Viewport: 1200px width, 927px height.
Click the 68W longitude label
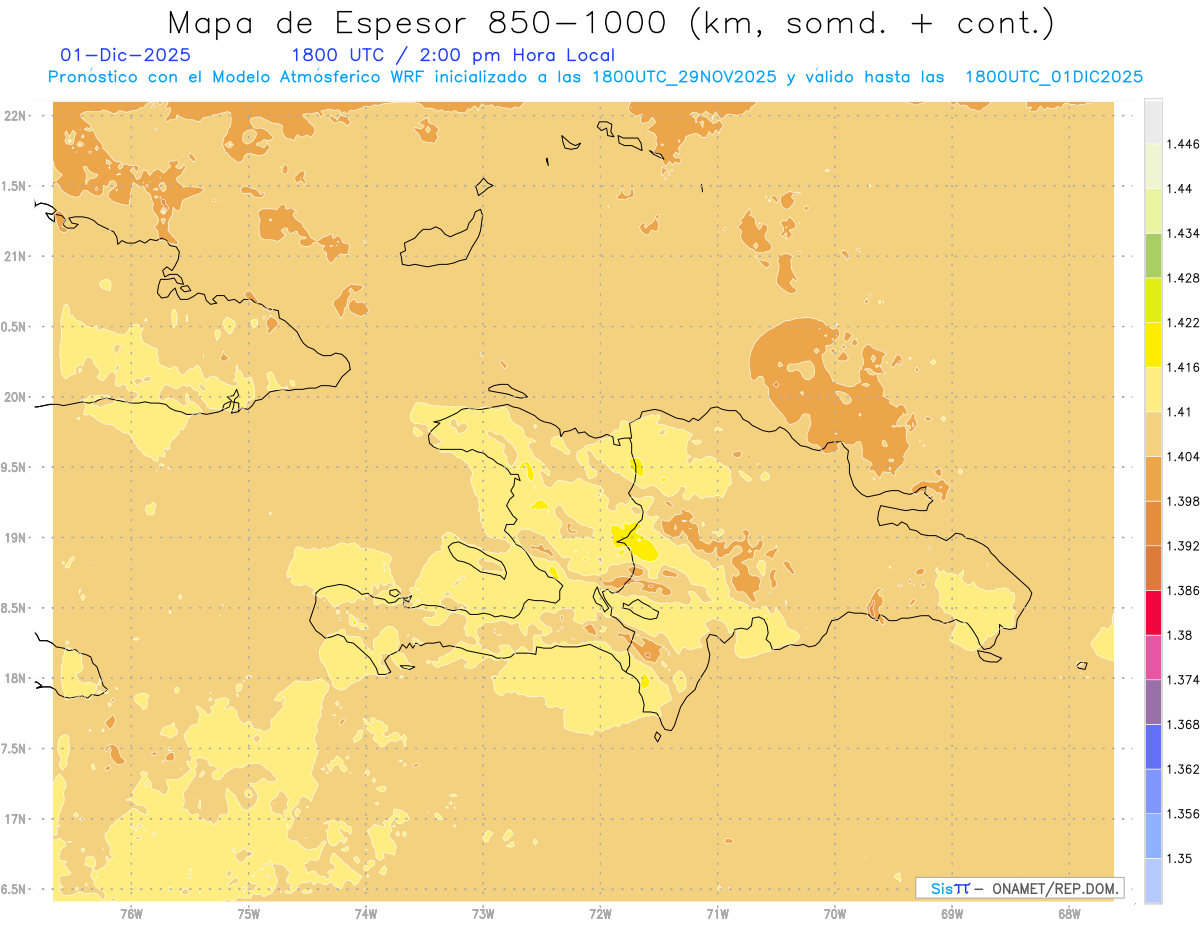pyautogui.click(x=1069, y=914)
